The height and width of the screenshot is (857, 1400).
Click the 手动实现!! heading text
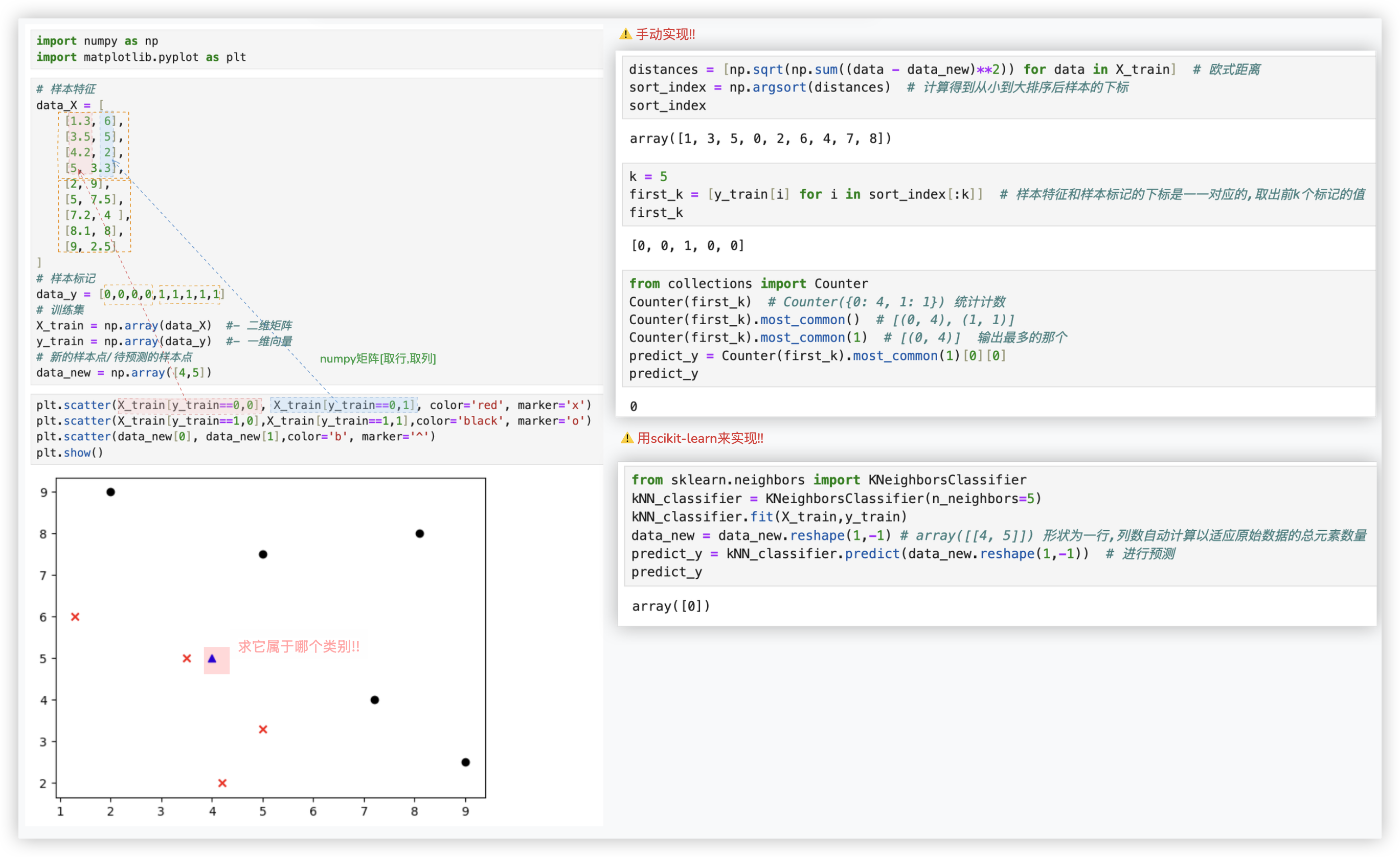(x=665, y=34)
